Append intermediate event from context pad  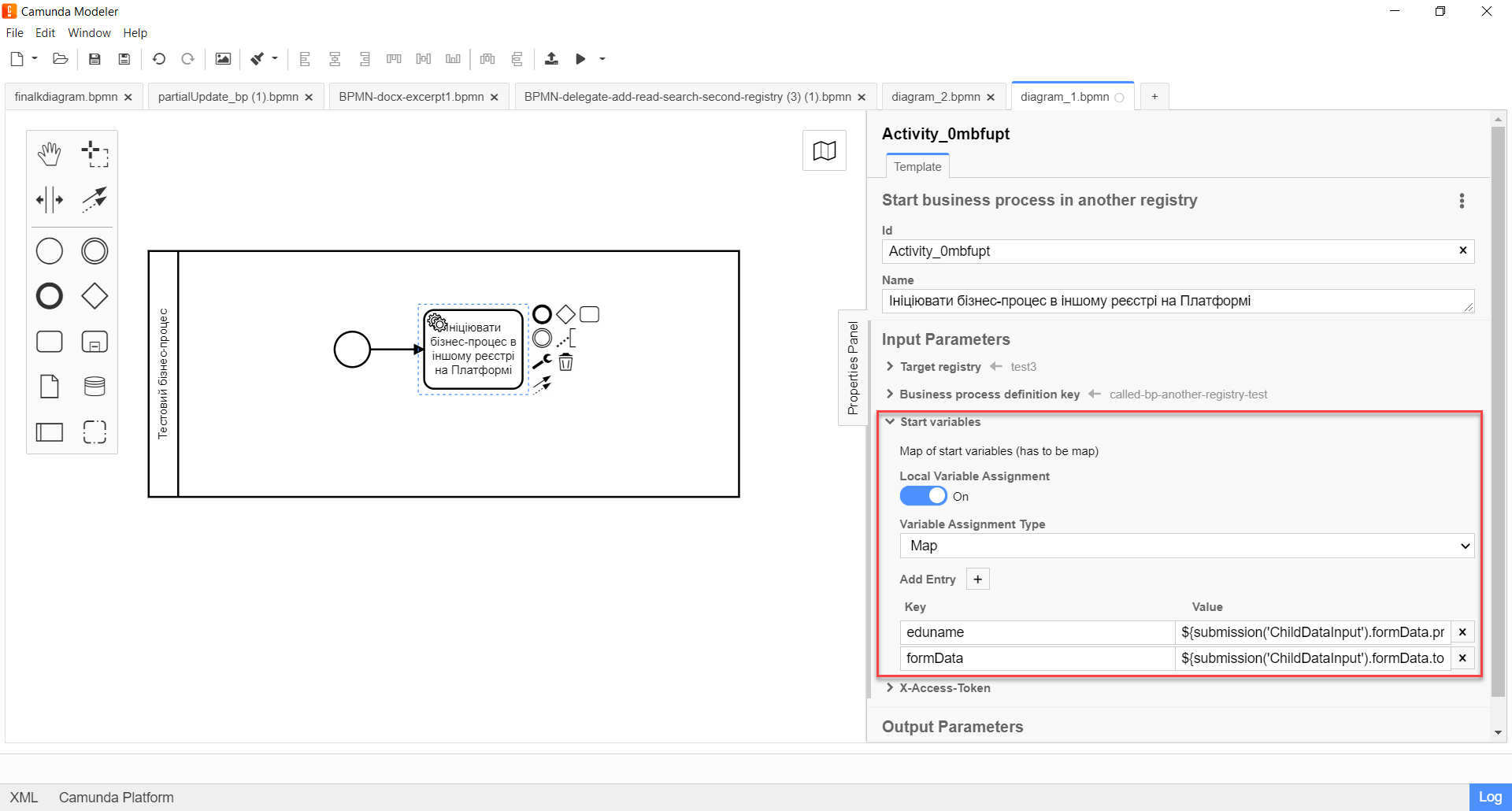(542, 339)
